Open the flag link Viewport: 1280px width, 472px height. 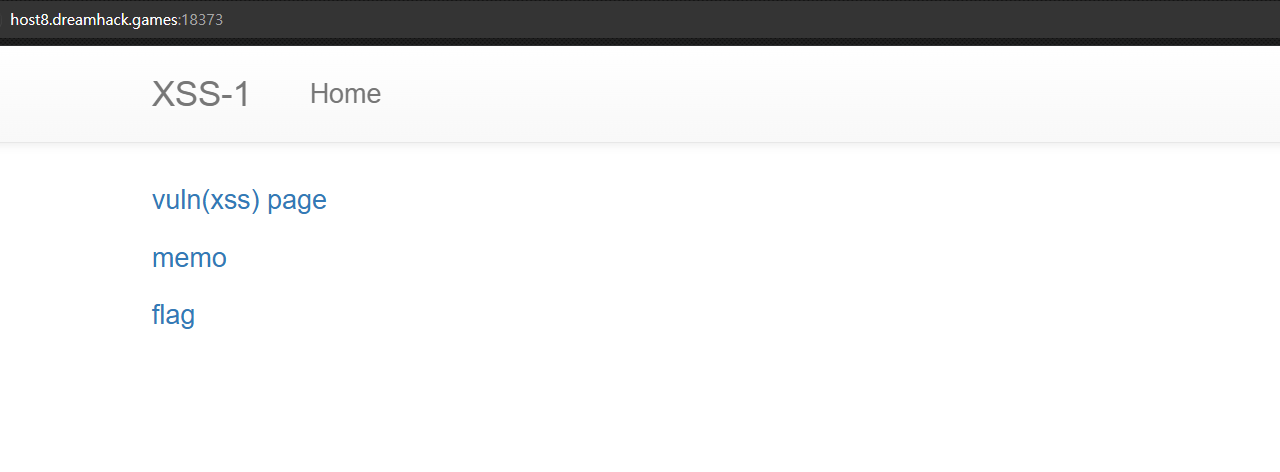(x=173, y=316)
